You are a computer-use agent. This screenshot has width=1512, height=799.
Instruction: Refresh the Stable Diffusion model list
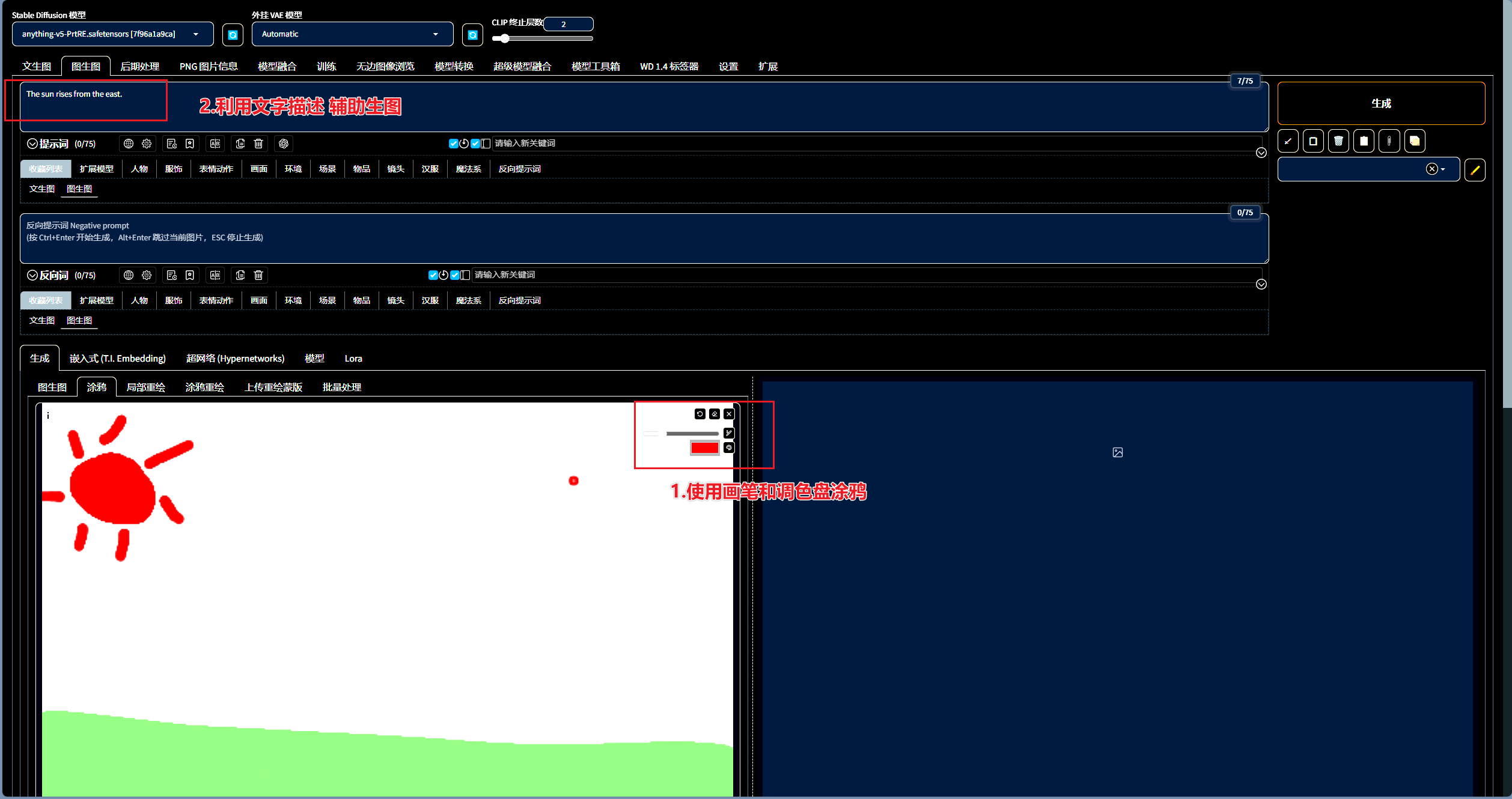(x=233, y=35)
